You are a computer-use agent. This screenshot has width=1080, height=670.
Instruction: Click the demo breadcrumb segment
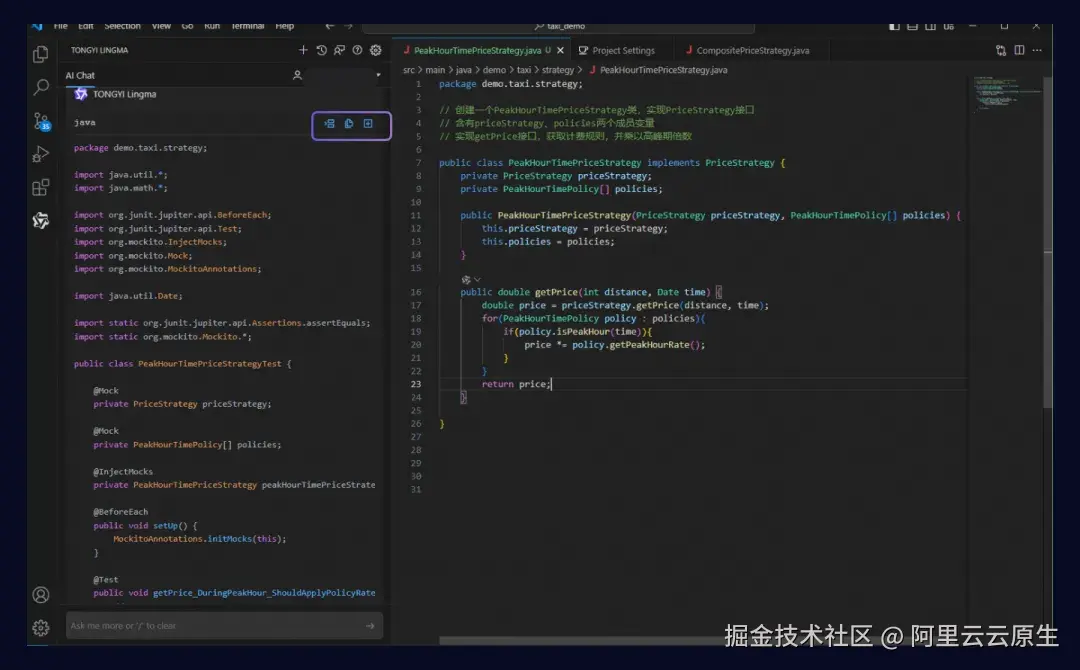pos(494,70)
